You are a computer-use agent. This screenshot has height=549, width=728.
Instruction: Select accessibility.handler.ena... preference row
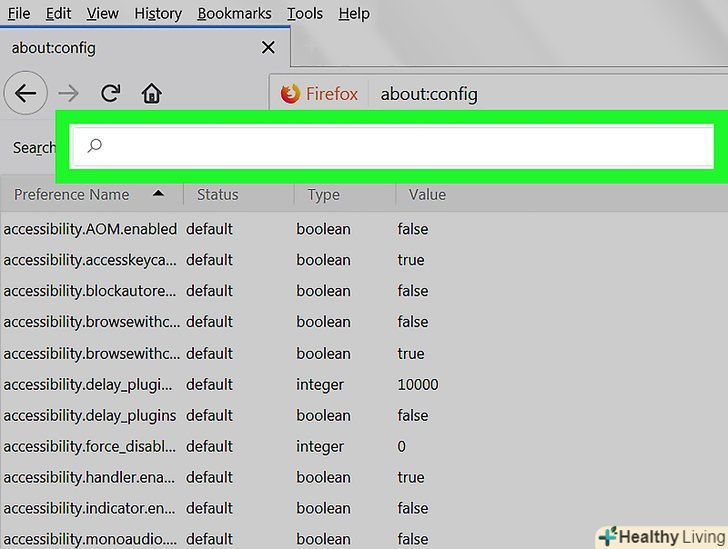tap(364, 477)
